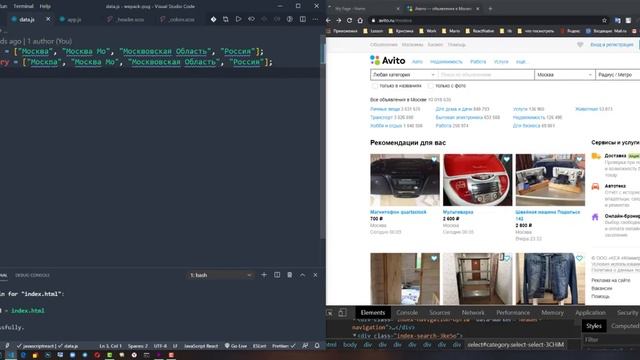
Task: Click the Avito search input field
Action: click(486, 75)
